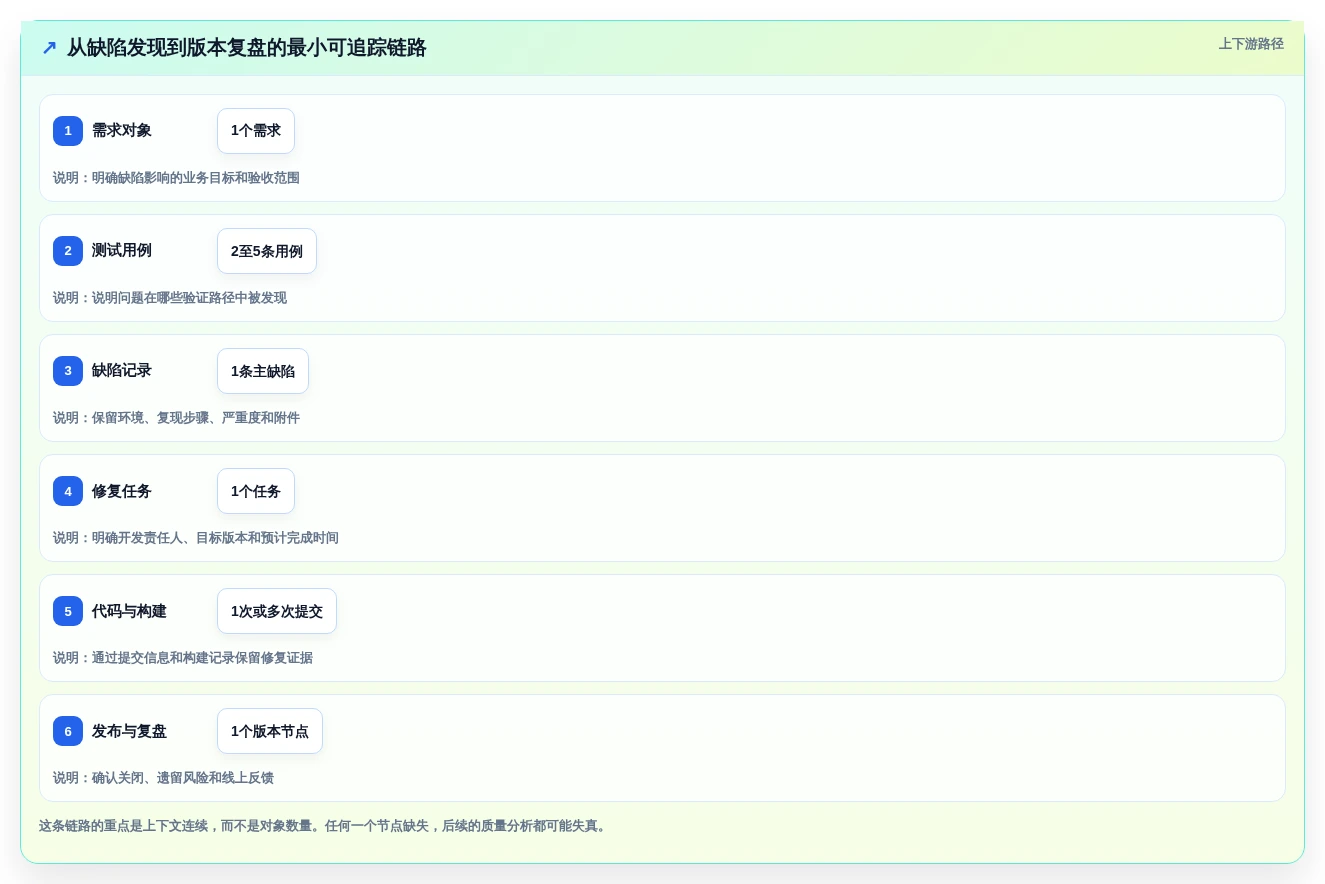The image size is (1325, 884).
Task: Select step number badge 1 for 需求对象
Action: click(68, 131)
